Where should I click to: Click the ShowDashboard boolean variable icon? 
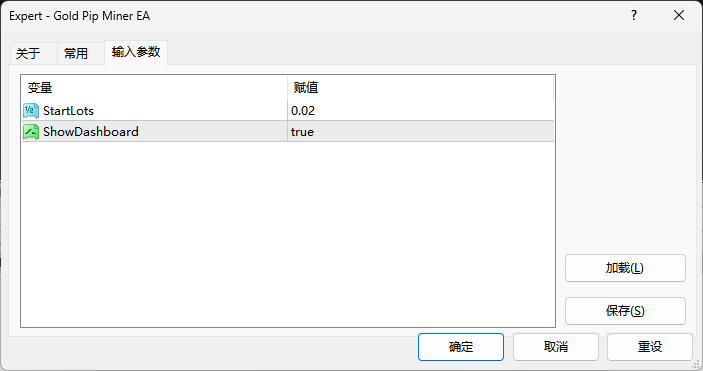pos(31,131)
